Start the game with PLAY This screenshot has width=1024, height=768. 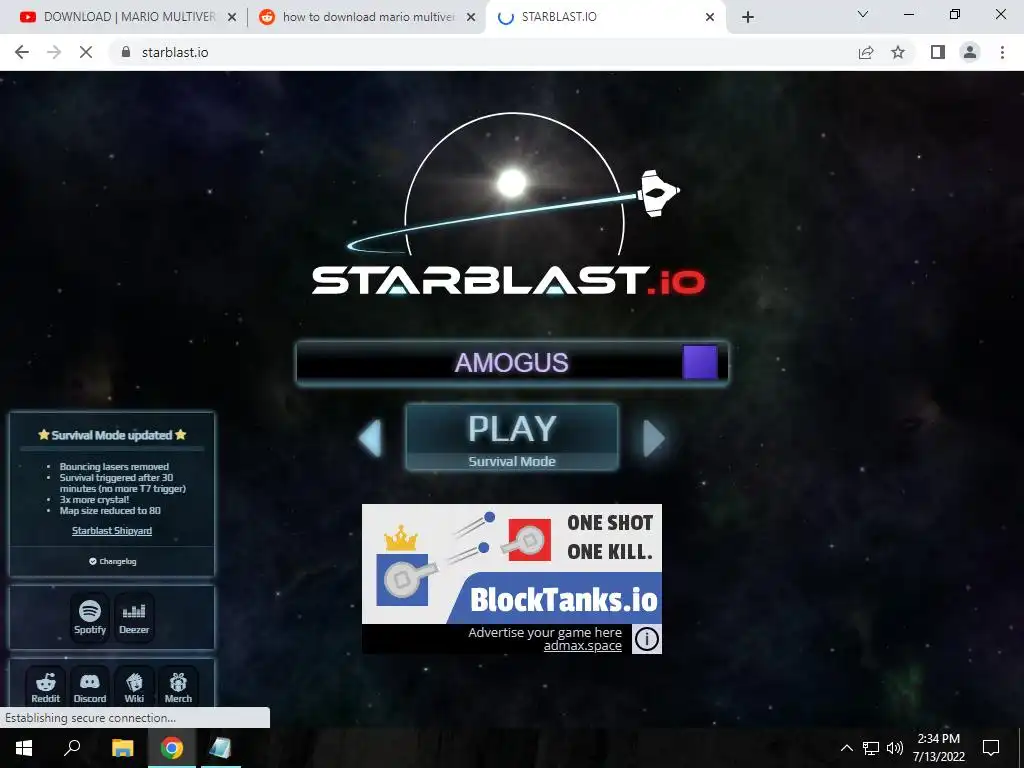tap(512, 437)
